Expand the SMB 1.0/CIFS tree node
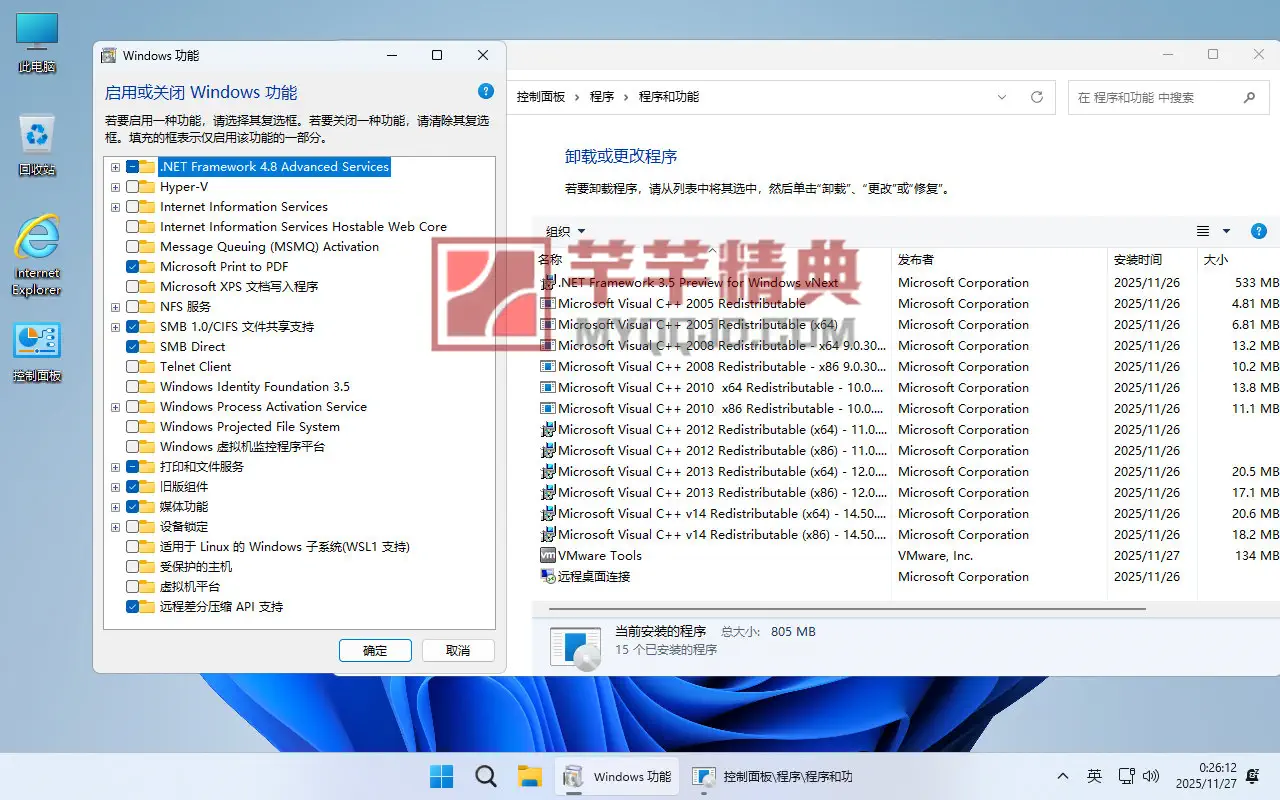Screen dimensions: 1280x800 (116, 327)
